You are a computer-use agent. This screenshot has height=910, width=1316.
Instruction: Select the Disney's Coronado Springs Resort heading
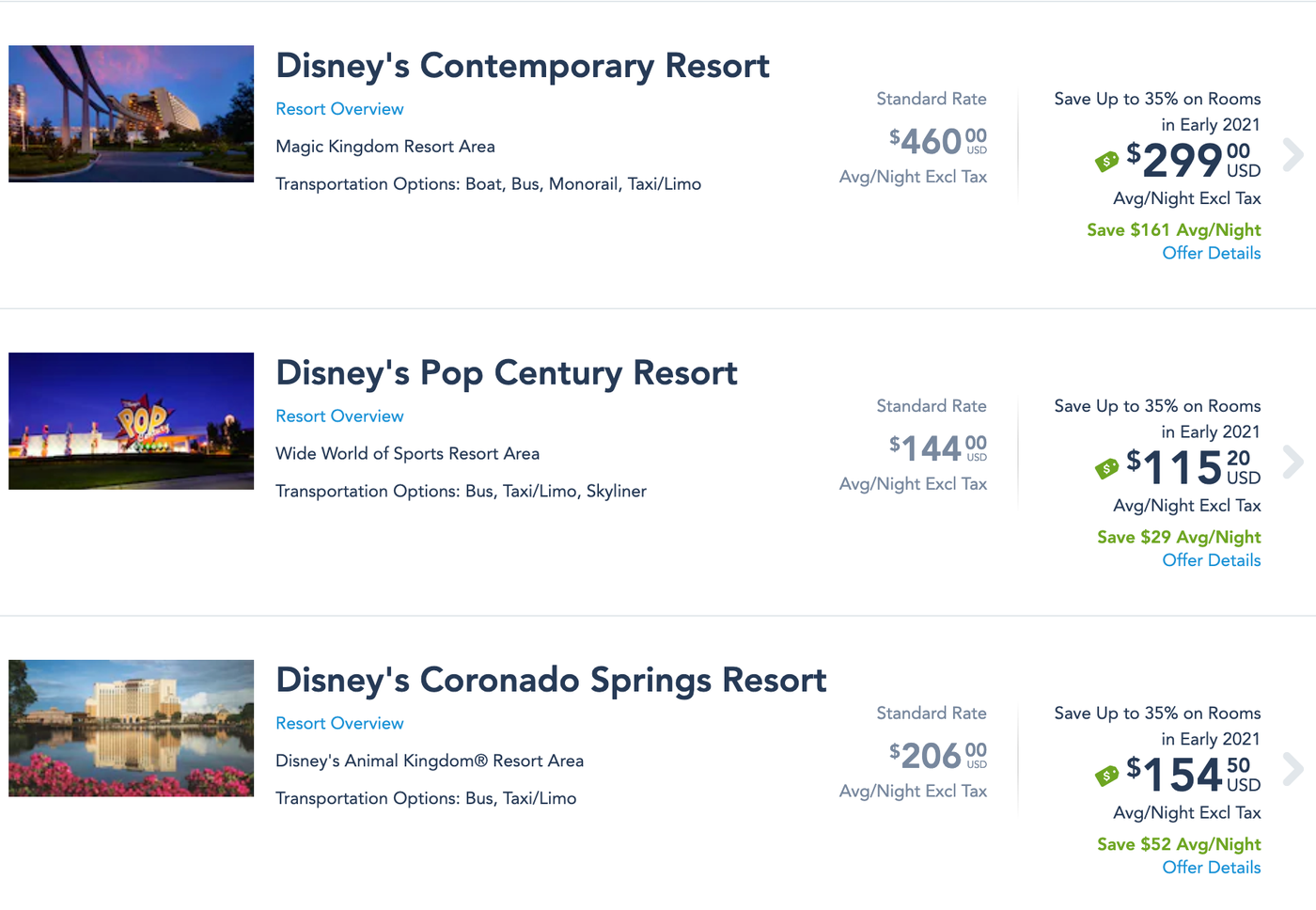click(x=551, y=680)
